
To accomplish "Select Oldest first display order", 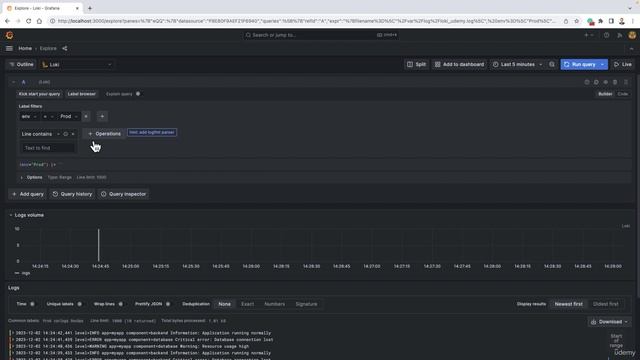I will (605, 304).
